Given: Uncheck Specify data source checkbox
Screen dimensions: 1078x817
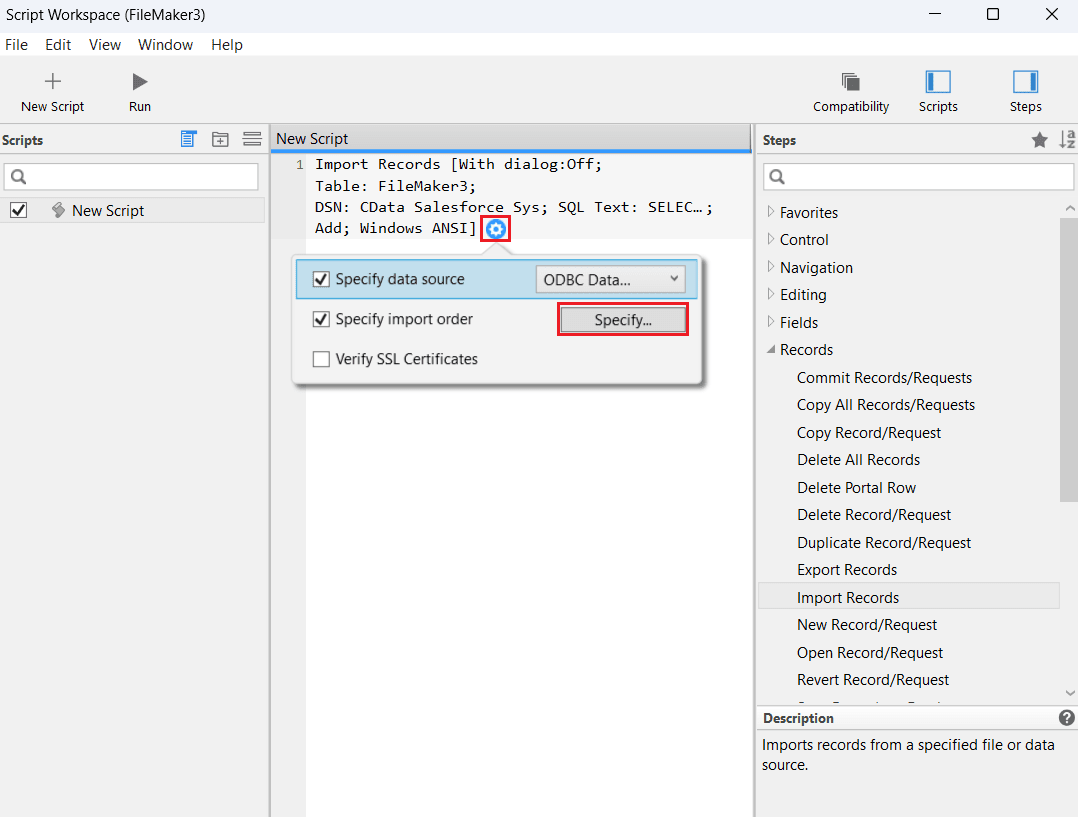Looking at the screenshot, I should point(321,280).
